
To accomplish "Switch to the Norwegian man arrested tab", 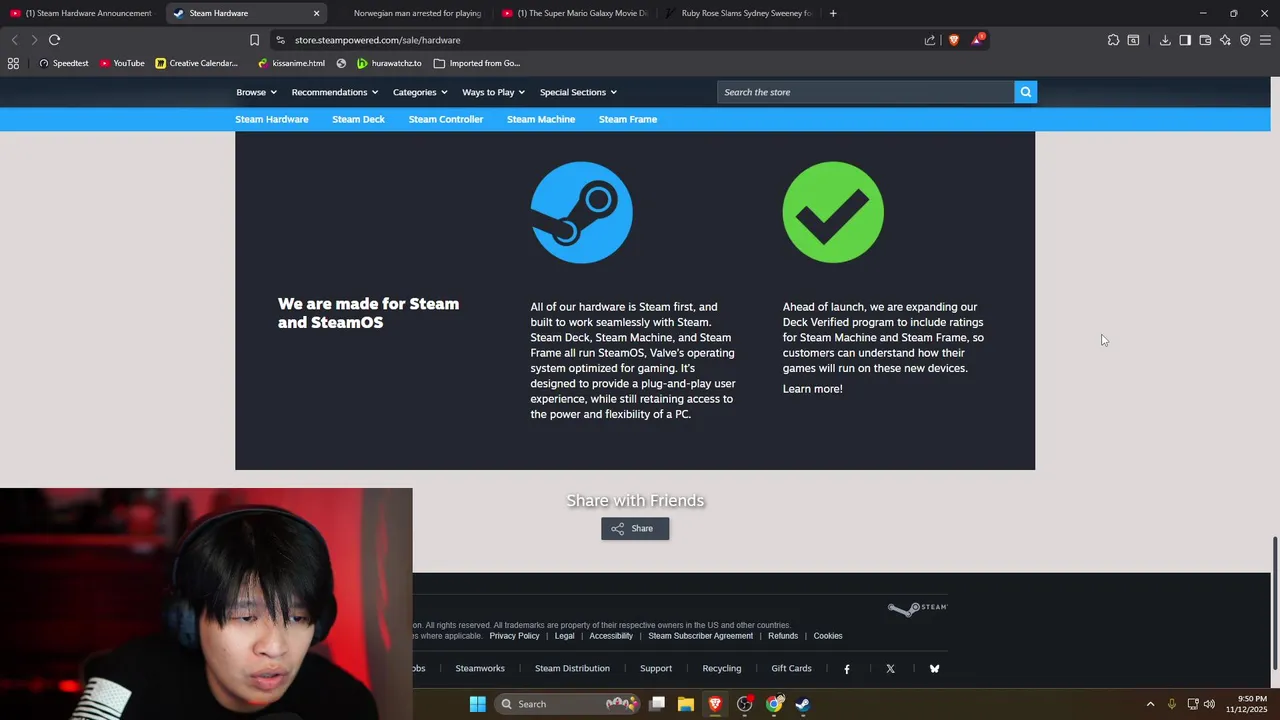I will point(410,13).
